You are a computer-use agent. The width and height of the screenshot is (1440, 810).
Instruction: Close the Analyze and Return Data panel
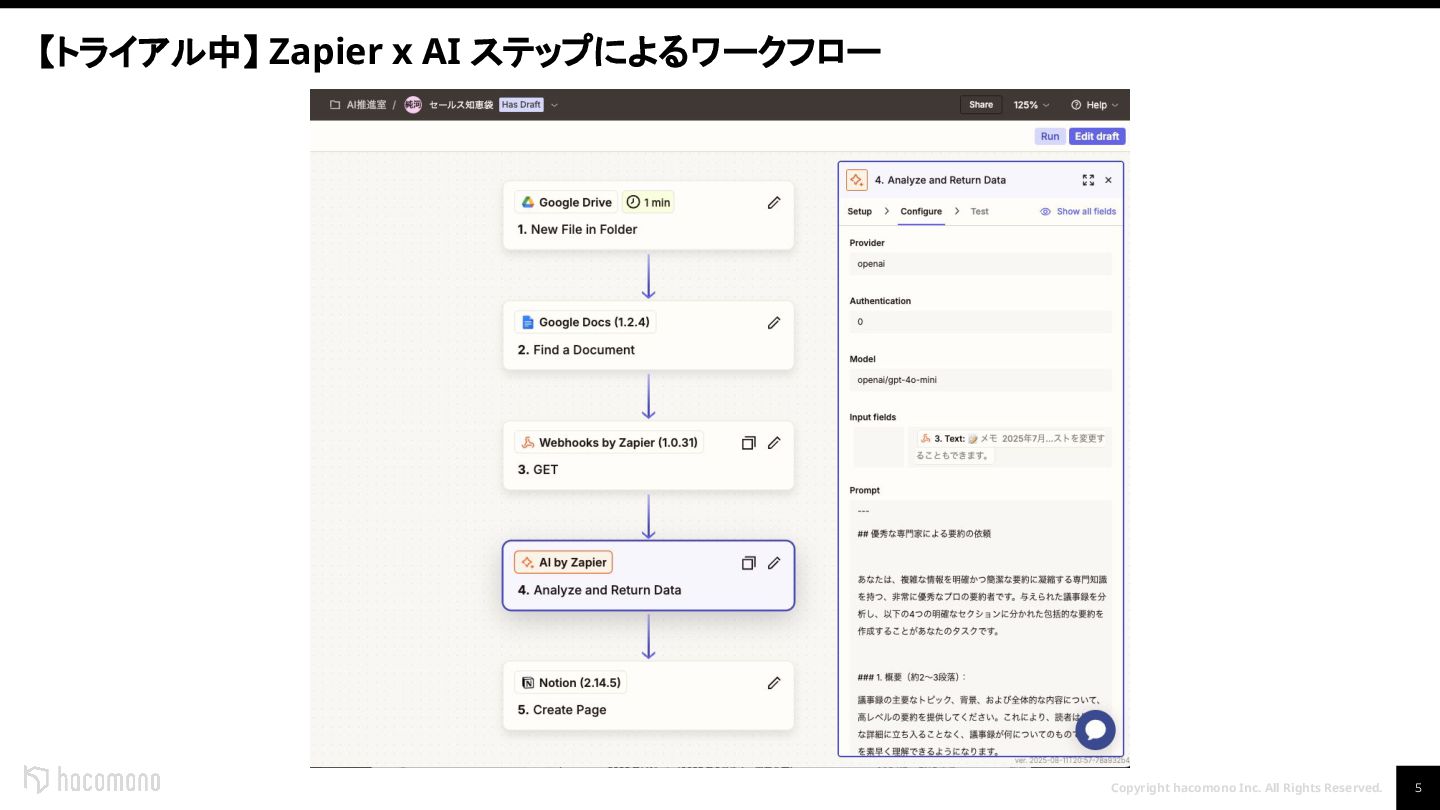(x=1108, y=180)
